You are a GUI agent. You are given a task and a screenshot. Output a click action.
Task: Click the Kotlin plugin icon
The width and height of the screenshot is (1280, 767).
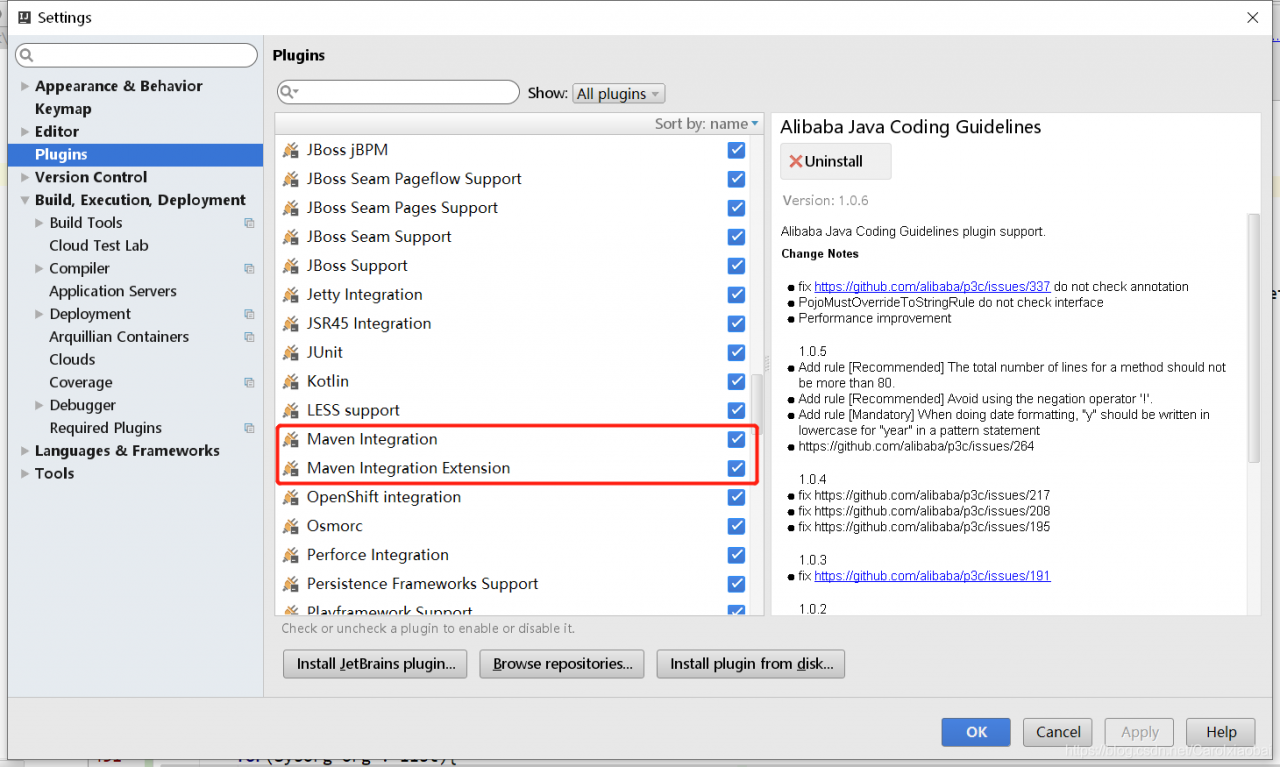click(291, 382)
